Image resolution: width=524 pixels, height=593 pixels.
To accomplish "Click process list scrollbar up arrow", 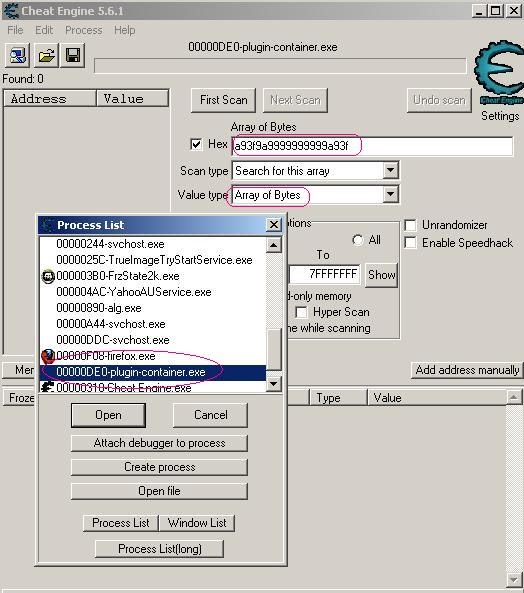I will 274,245.
